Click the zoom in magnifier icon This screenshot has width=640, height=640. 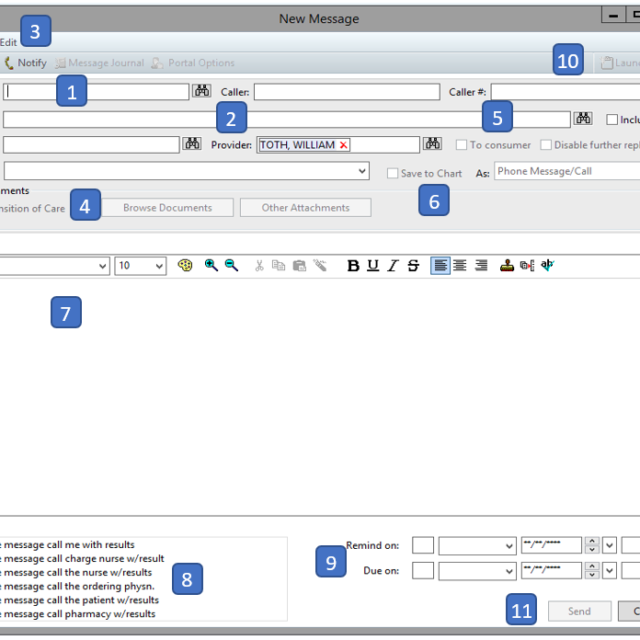(211, 266)
